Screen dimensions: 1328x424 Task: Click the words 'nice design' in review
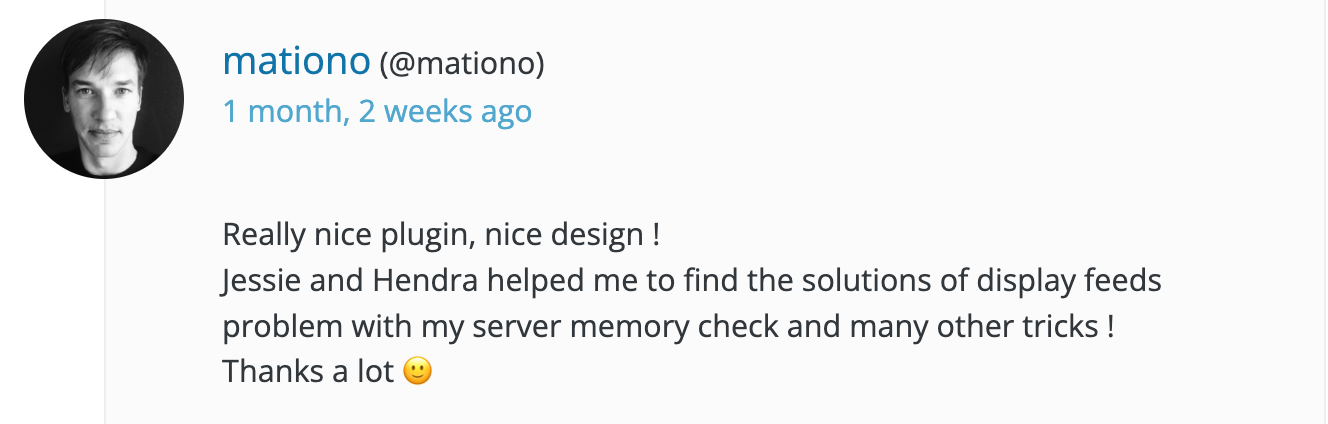click(563, 237)
